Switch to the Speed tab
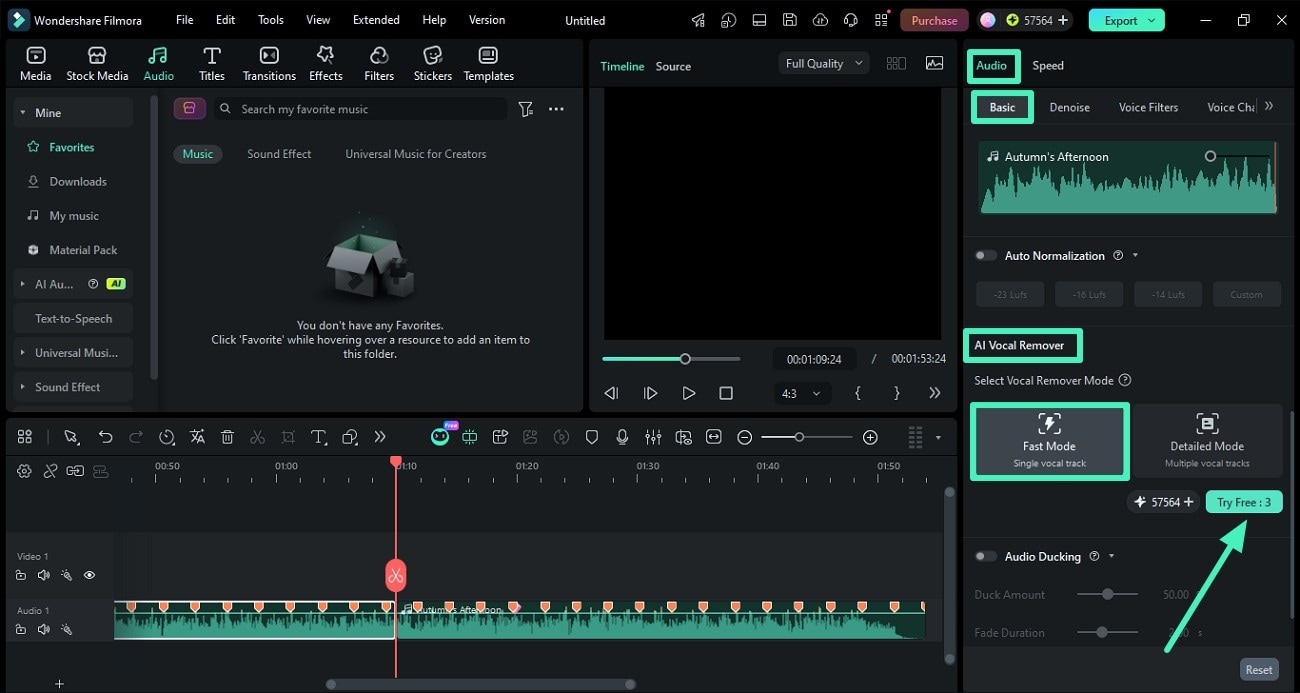The height and width of the screenshot is (693, 1300). [x=1048, y=65]
